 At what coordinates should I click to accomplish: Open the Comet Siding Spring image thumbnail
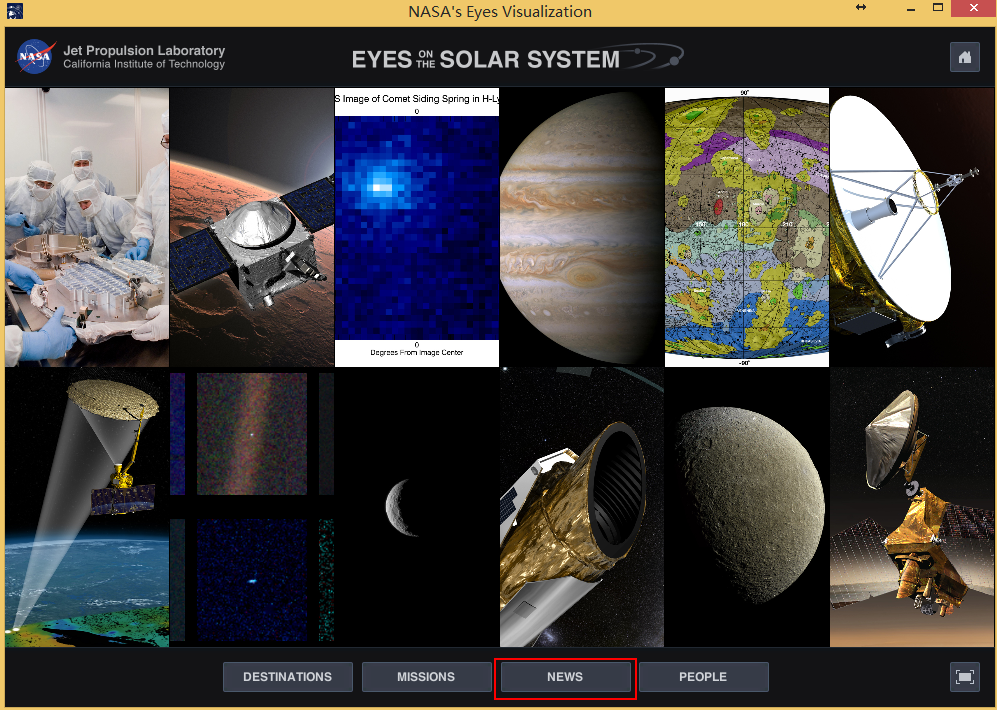coord(416,227)
